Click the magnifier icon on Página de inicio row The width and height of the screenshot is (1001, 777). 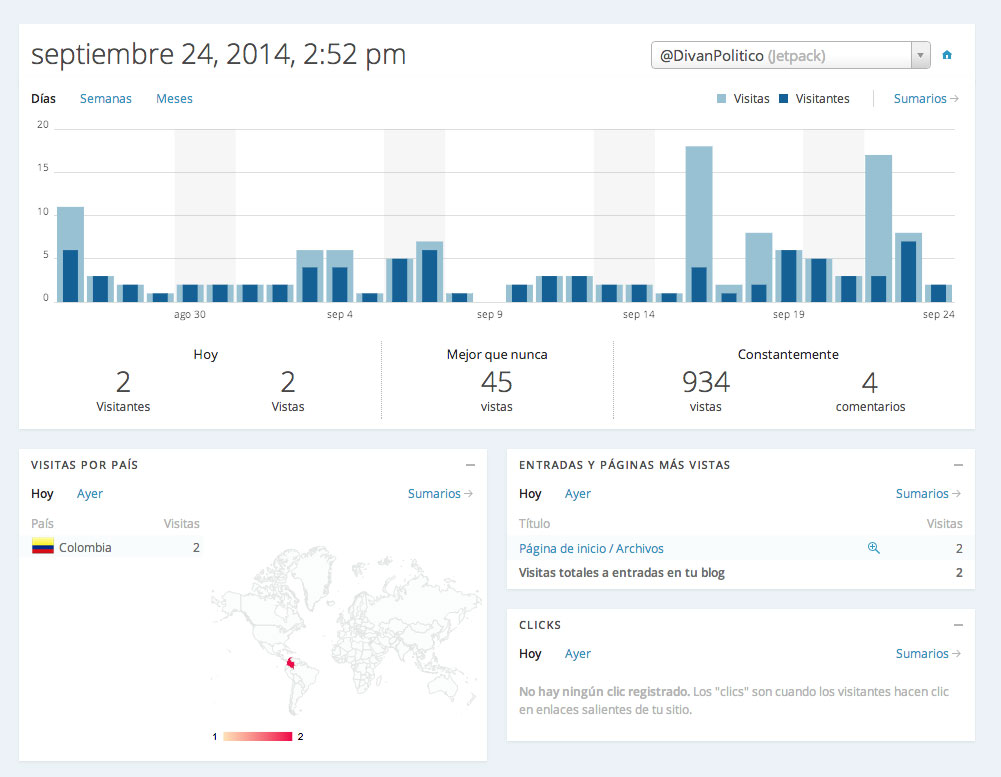tap(874, 548)
